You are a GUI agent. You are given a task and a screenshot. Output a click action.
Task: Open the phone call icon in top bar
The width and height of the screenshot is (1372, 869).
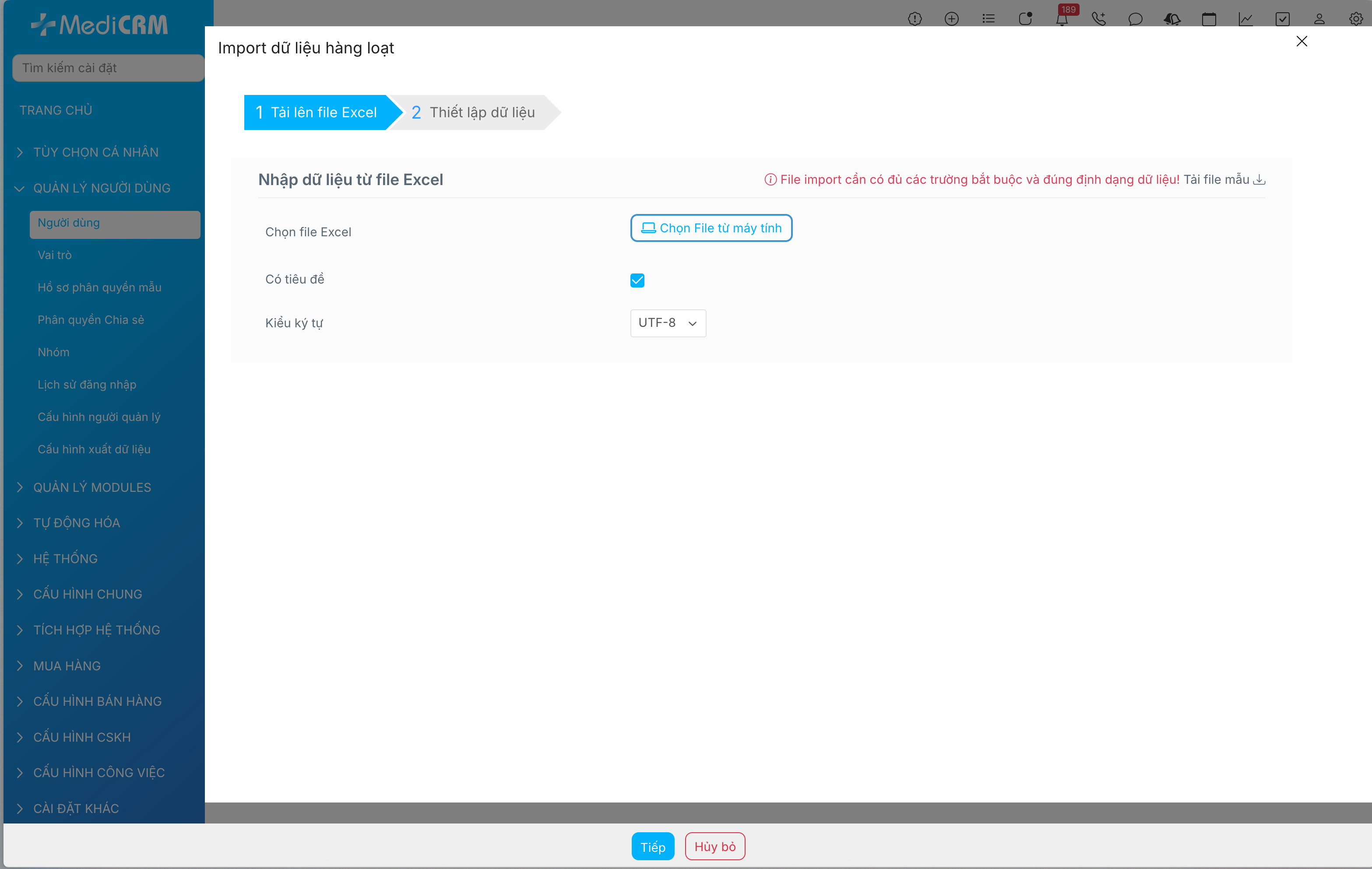[1098, 19]
